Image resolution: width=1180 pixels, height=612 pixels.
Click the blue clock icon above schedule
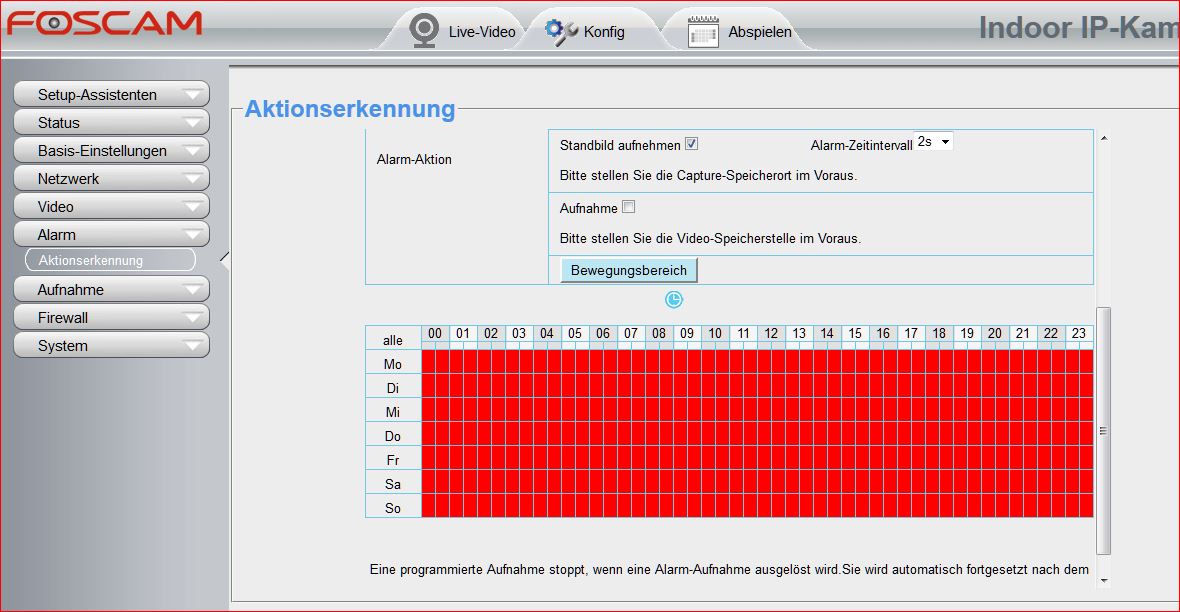[674, 300]
